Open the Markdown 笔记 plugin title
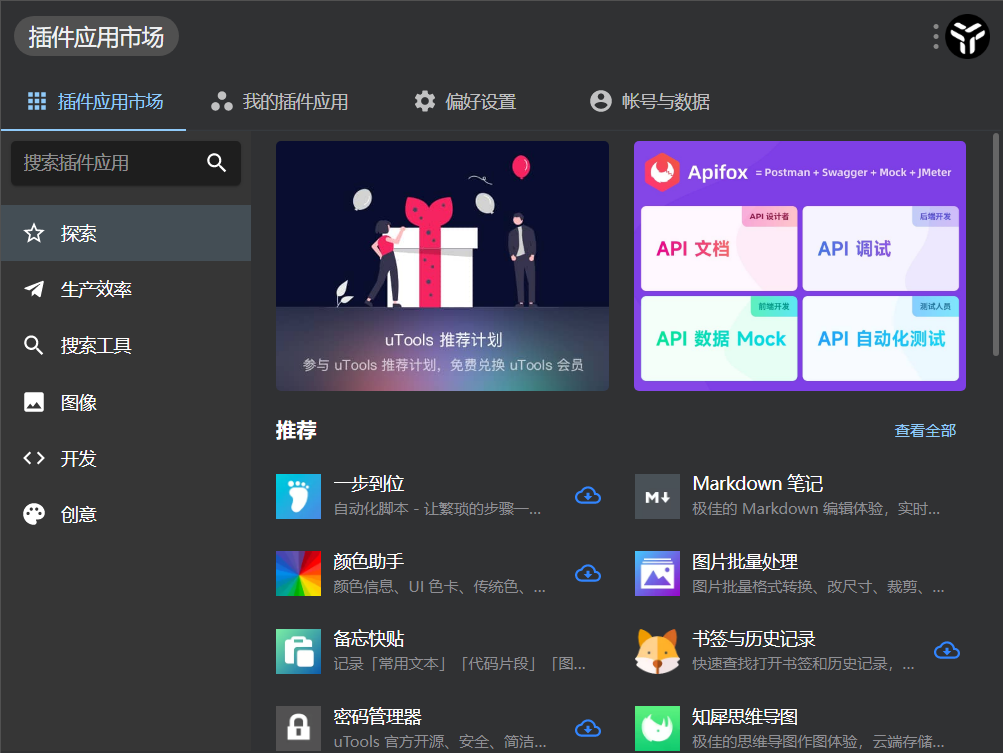Image resolution: width=1003 pixels, height=753 pixels. (757, 484)
